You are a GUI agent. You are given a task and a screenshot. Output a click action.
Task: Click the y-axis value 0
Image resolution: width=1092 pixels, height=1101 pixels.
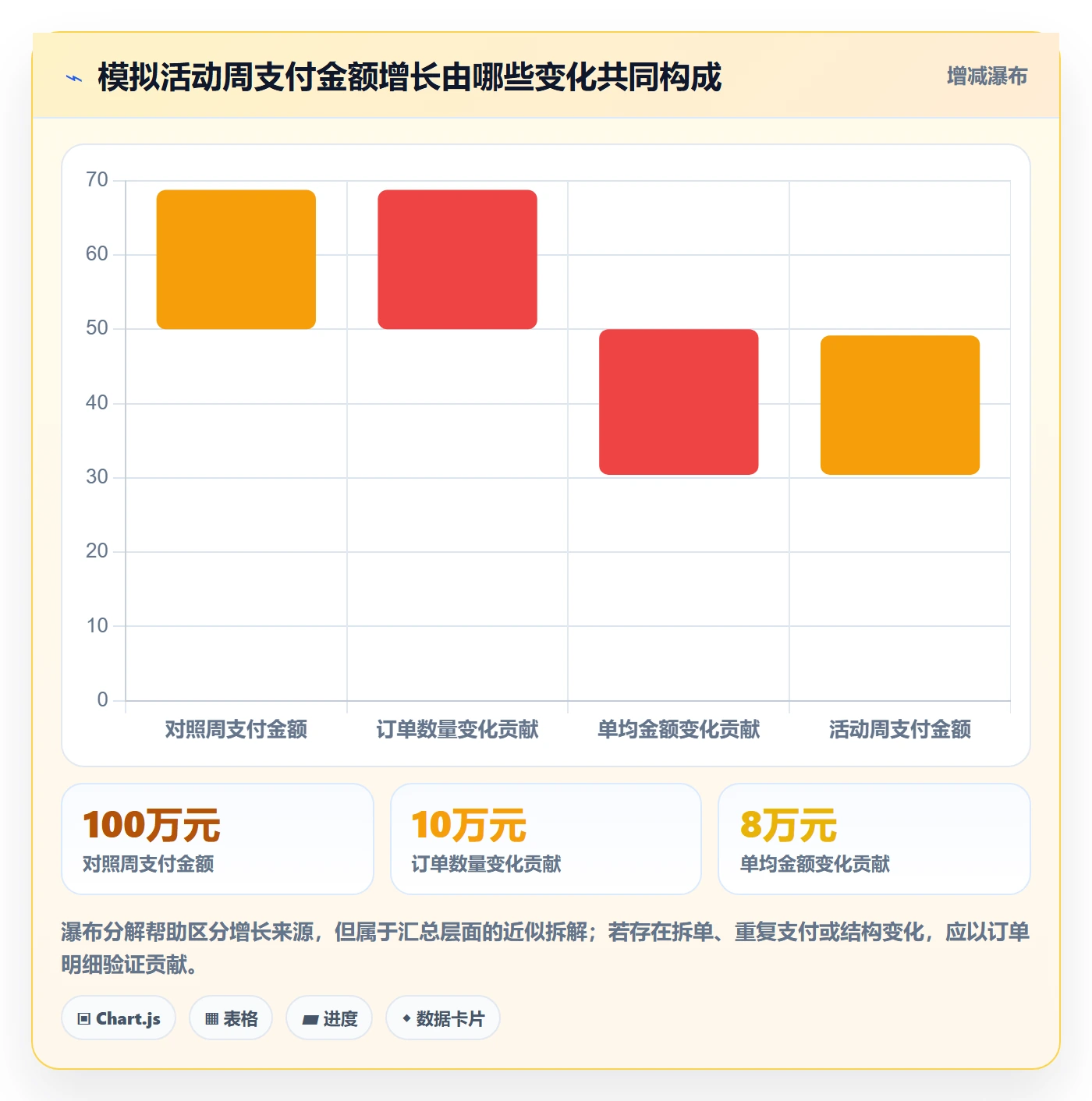[x=102, y=700]
